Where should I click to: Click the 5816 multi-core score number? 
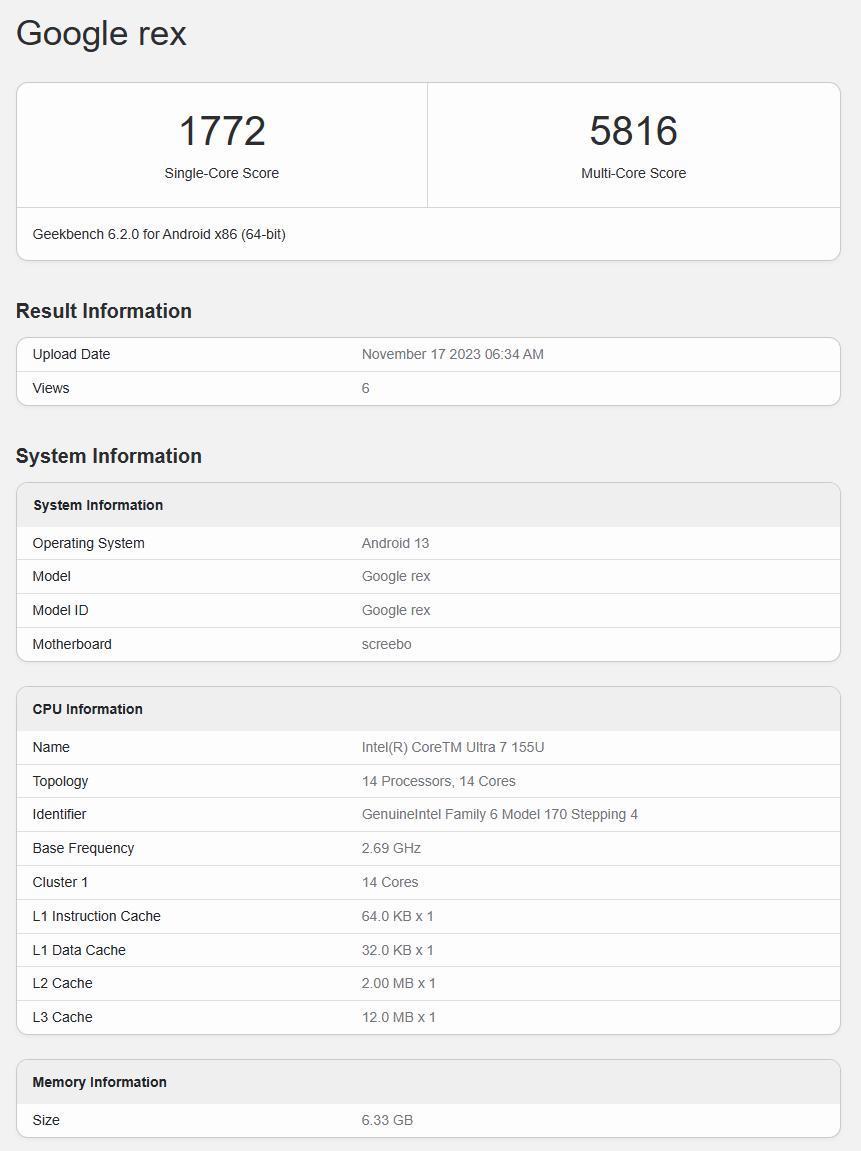point(633,131)
